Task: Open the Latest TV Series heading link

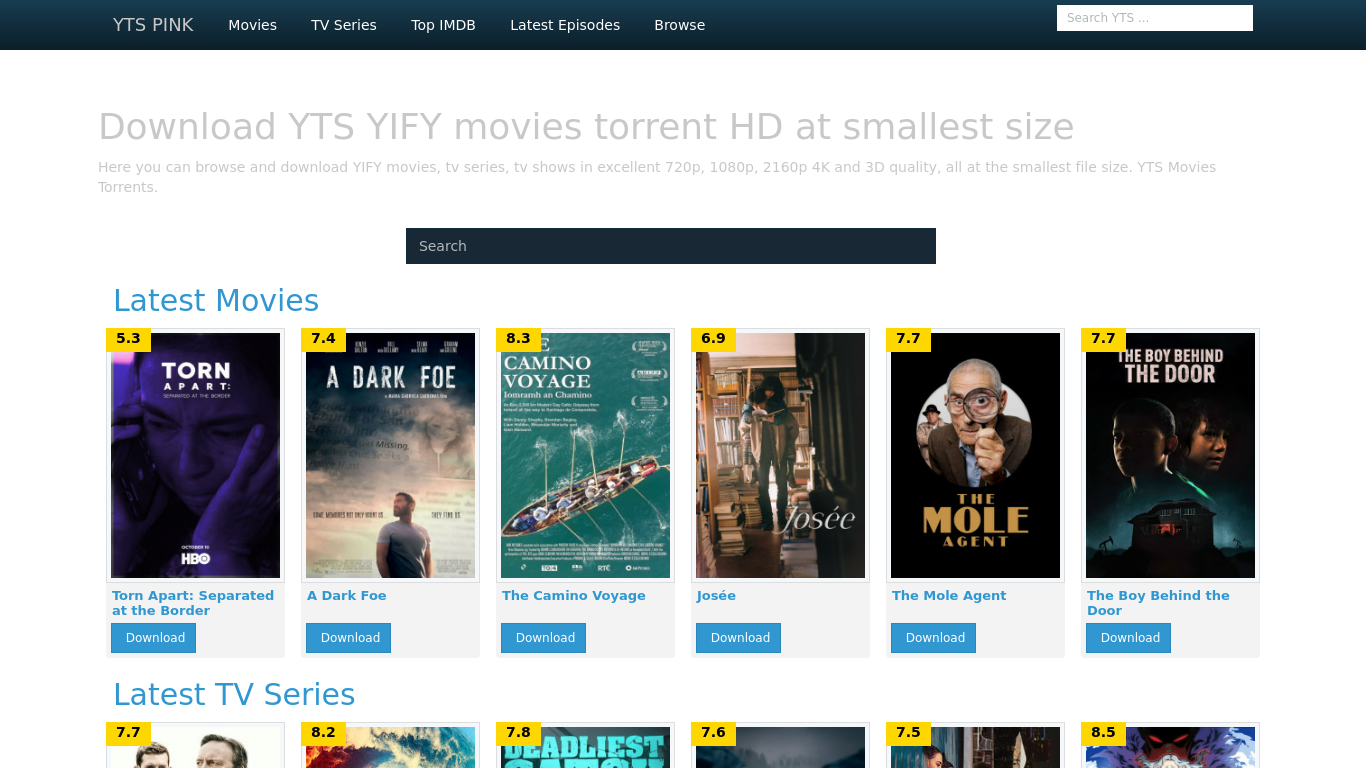Action: coord(234,694)
